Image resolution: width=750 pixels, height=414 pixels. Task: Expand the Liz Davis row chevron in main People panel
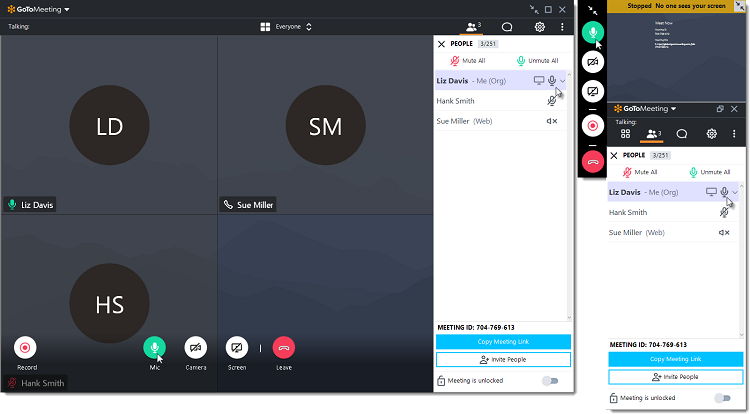(562, 81)
